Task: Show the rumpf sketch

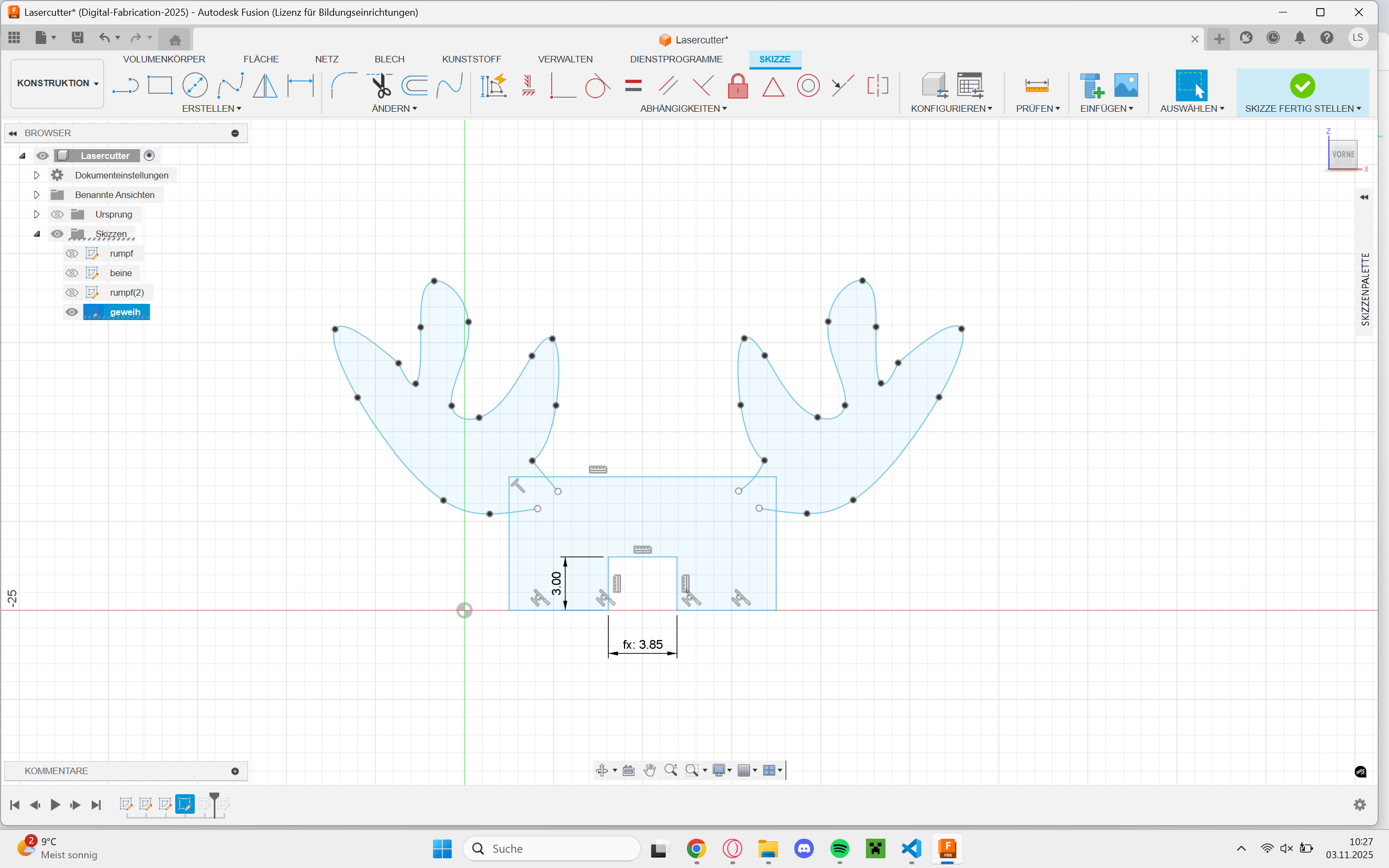Action: (71, 253)
